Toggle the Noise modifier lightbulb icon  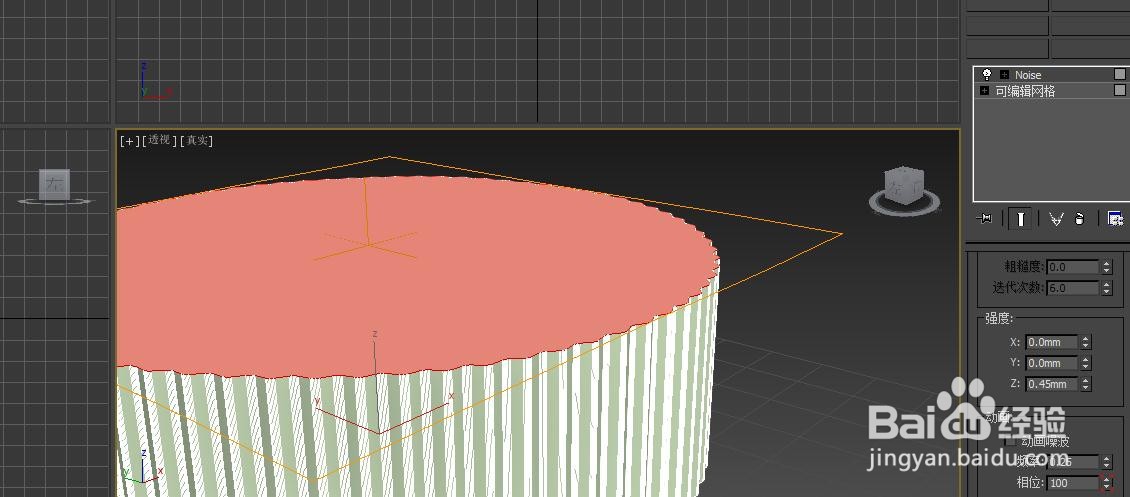click(x=987, y=74)
